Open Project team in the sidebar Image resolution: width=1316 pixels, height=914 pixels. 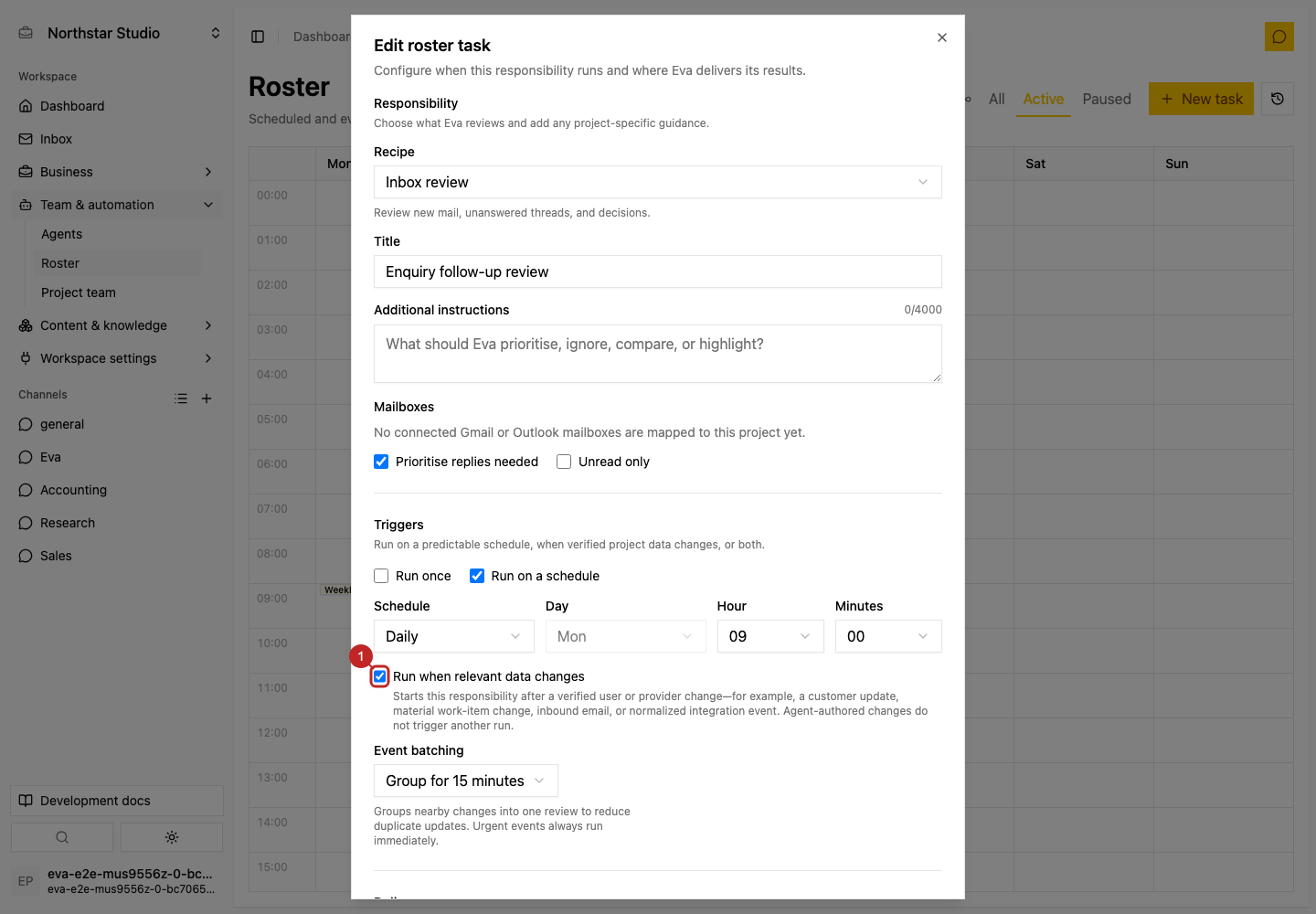[x=79, y=292]
